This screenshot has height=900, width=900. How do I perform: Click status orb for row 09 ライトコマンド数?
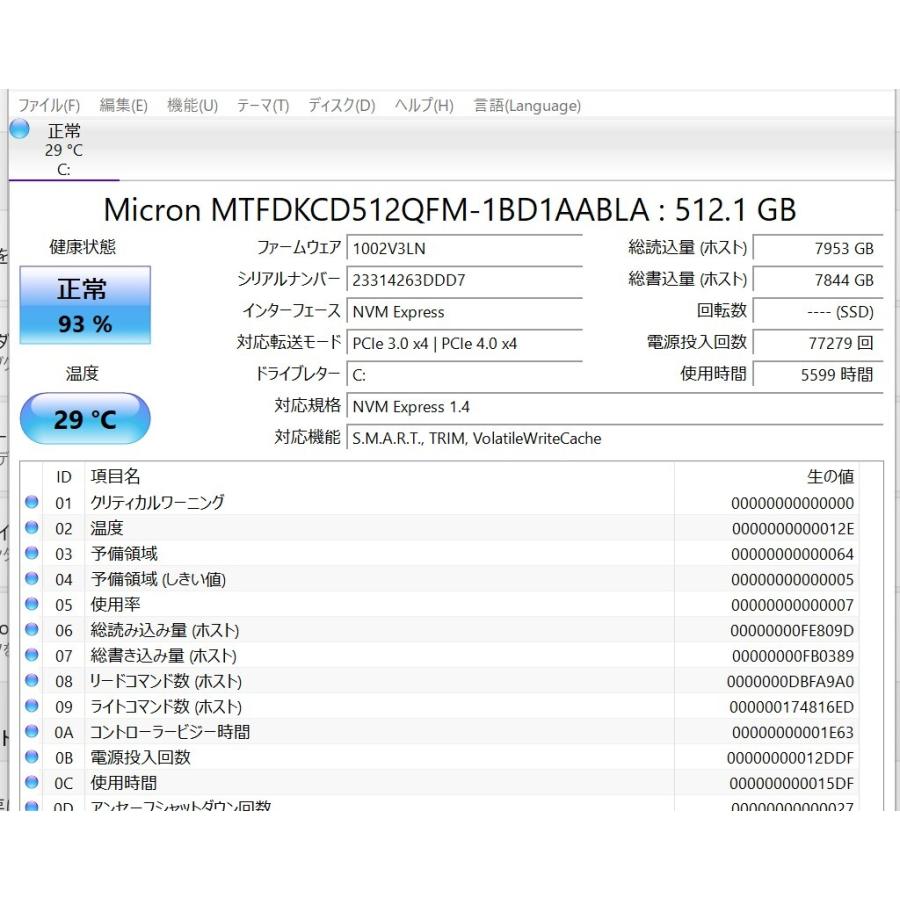click(x=32, y=706)
